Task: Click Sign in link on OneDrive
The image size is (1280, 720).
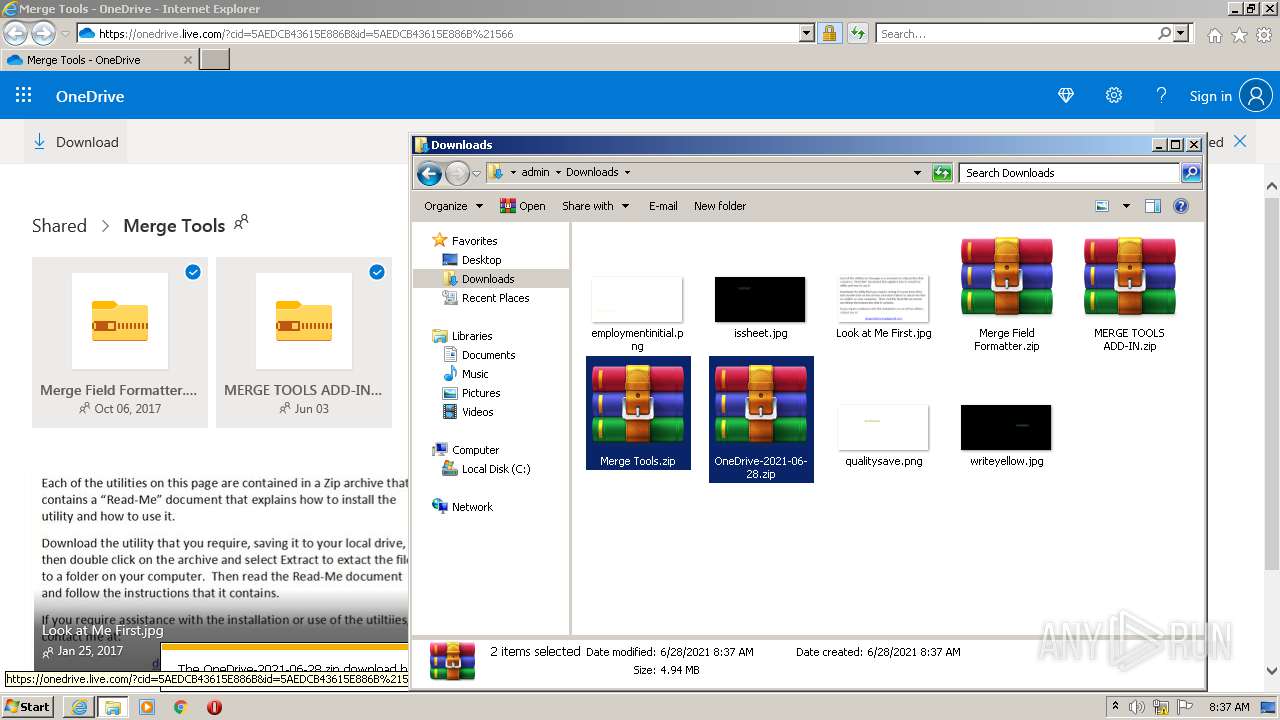Action: (1210, 96)
